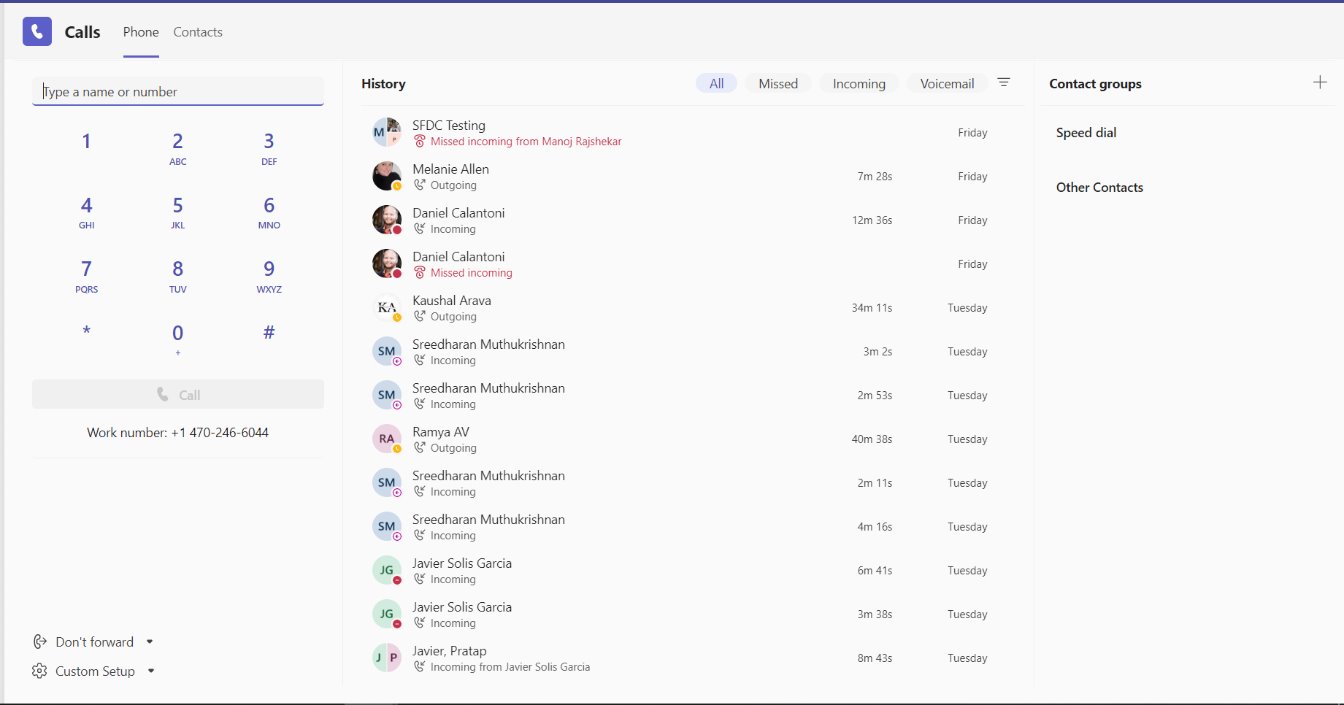Viewport: 1344px width, 705px height.
Task: Dial digit 9 WXYZ on keypad
Action: click(269, 276)
